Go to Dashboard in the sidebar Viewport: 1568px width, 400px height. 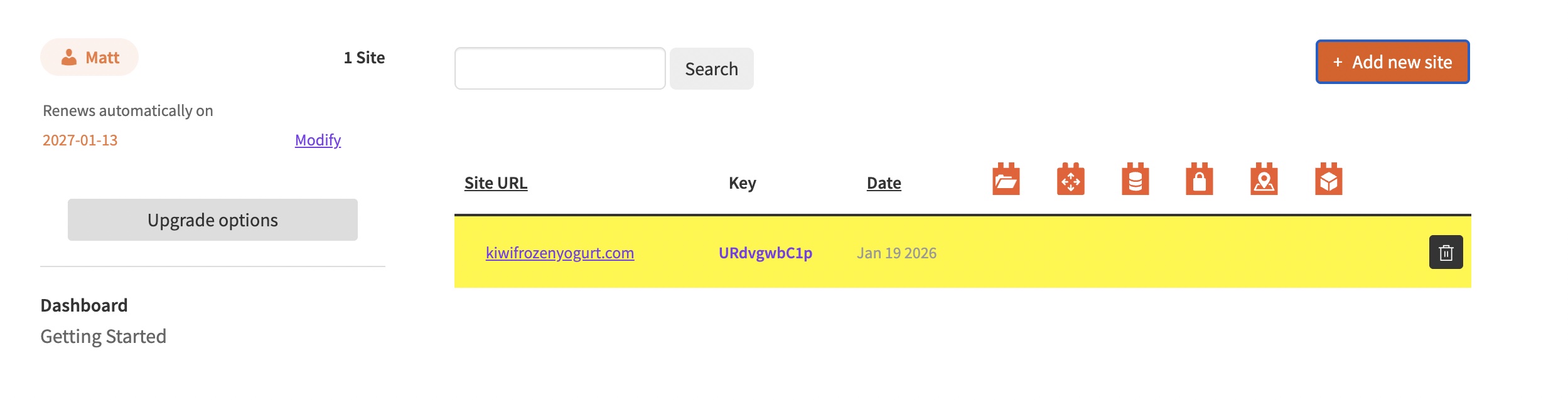pyautogui.click(x=84, y=305)
